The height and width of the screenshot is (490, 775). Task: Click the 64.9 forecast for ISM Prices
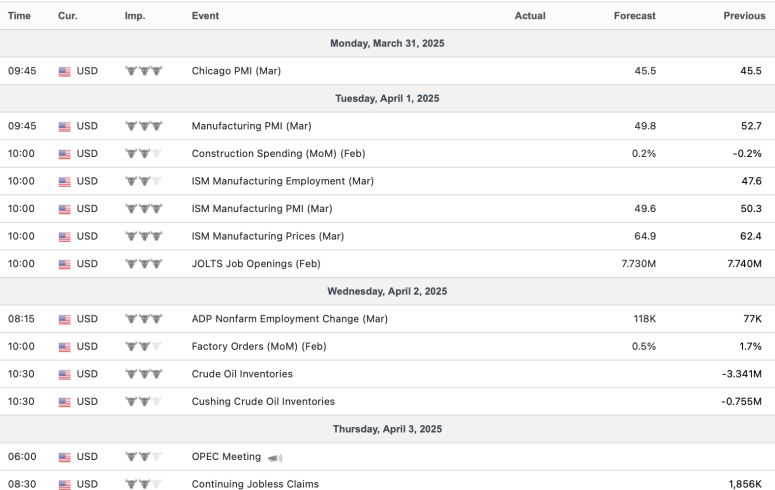[645, 236]
